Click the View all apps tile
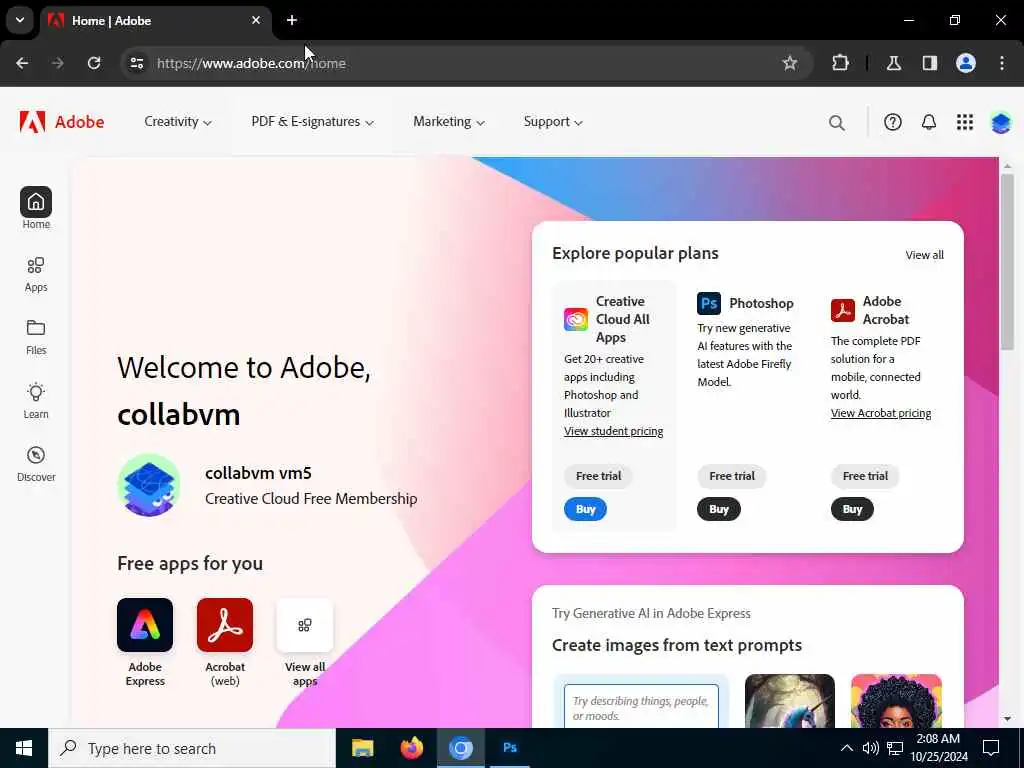 [x=305, y=625]
